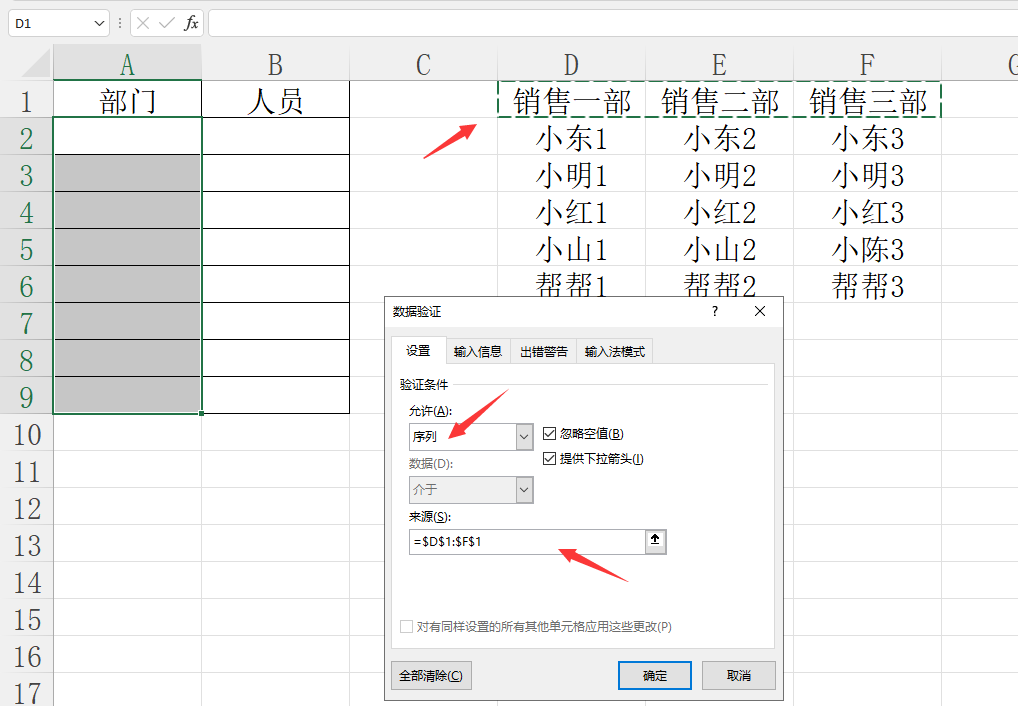Image resolution: width=1018 pixels, height=706 pixels.
Task: Click cell containing 销售三部
Action: tap(867, 101)
